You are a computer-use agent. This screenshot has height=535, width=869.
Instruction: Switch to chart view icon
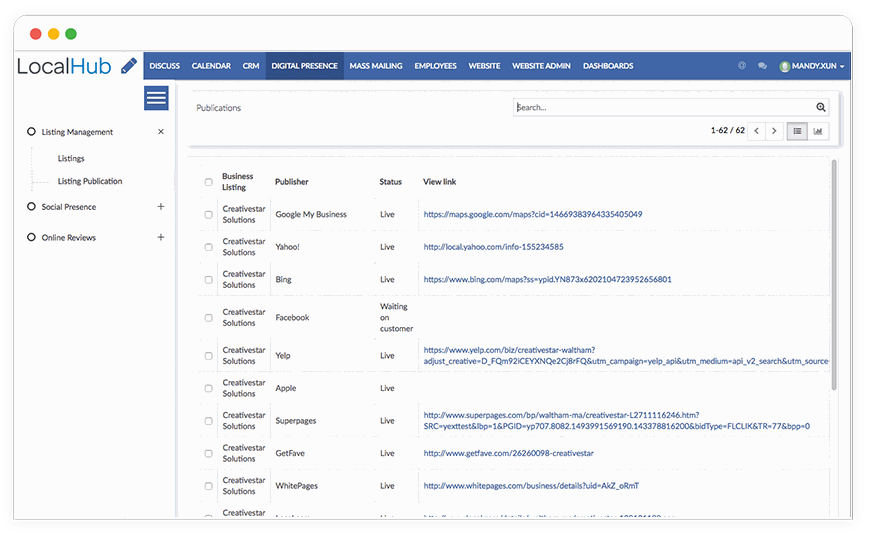click(818, 131)
